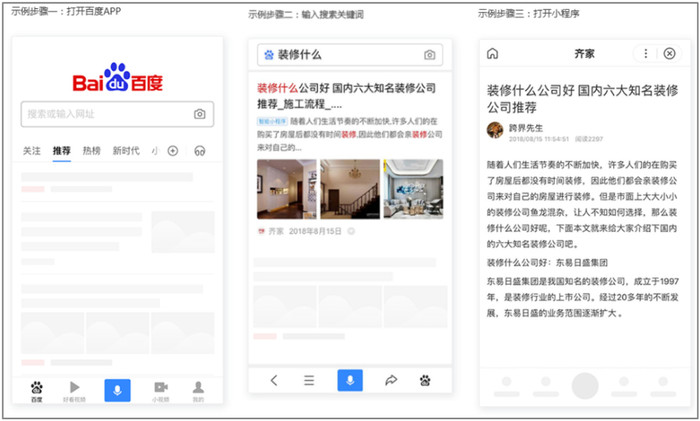The height and width of the screenshot is (421, 700).
Task: Click the plus circle icon to add channels
Action: pos(173,151)
